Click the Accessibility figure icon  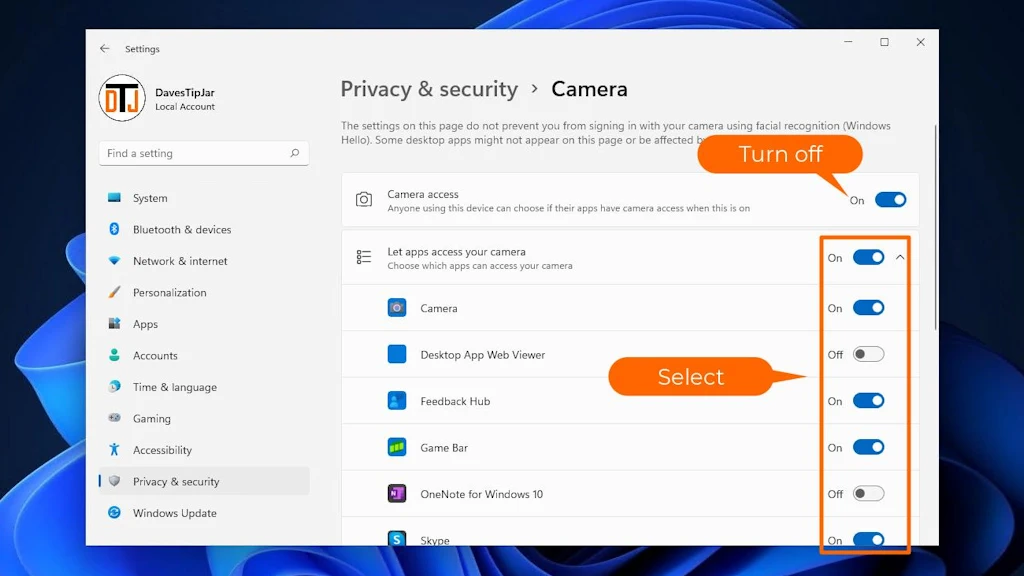coord(114,449)
